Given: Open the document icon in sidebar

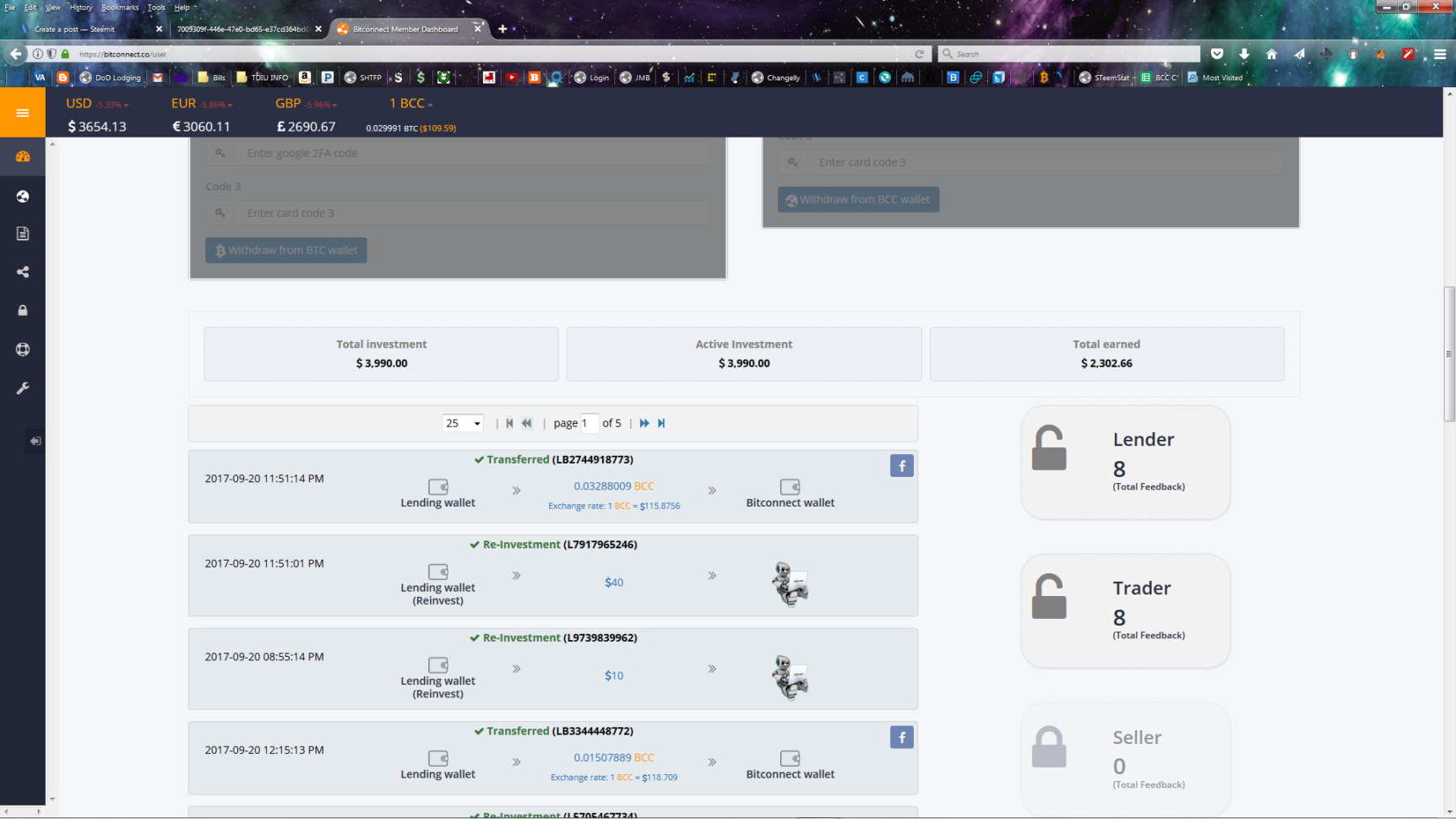Looking at the screenshot, I should [23, 234].
